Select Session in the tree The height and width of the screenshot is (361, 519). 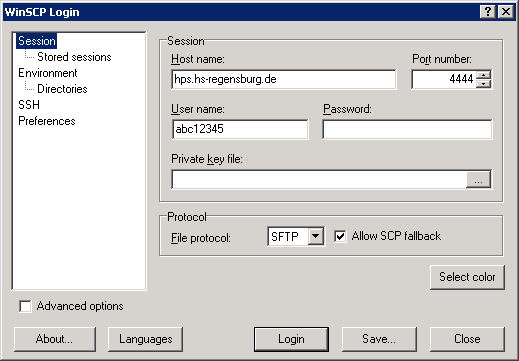click(x=37, y=41)
